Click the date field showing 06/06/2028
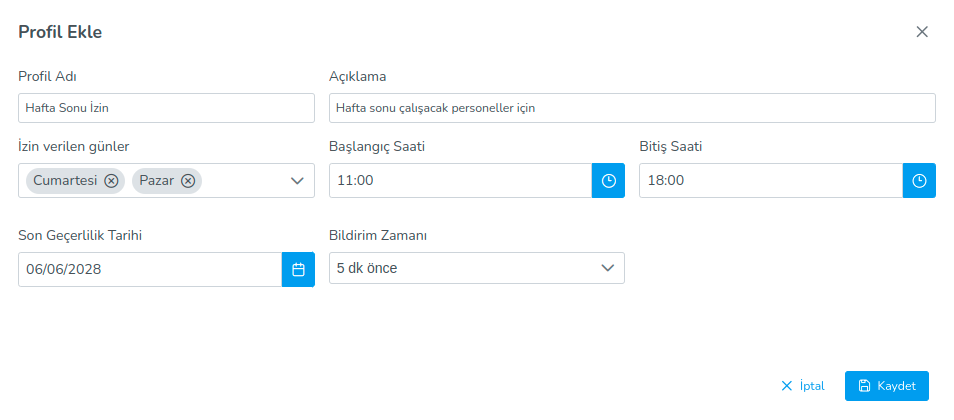This screenshot has height=420, width=954. pos(150,269)
